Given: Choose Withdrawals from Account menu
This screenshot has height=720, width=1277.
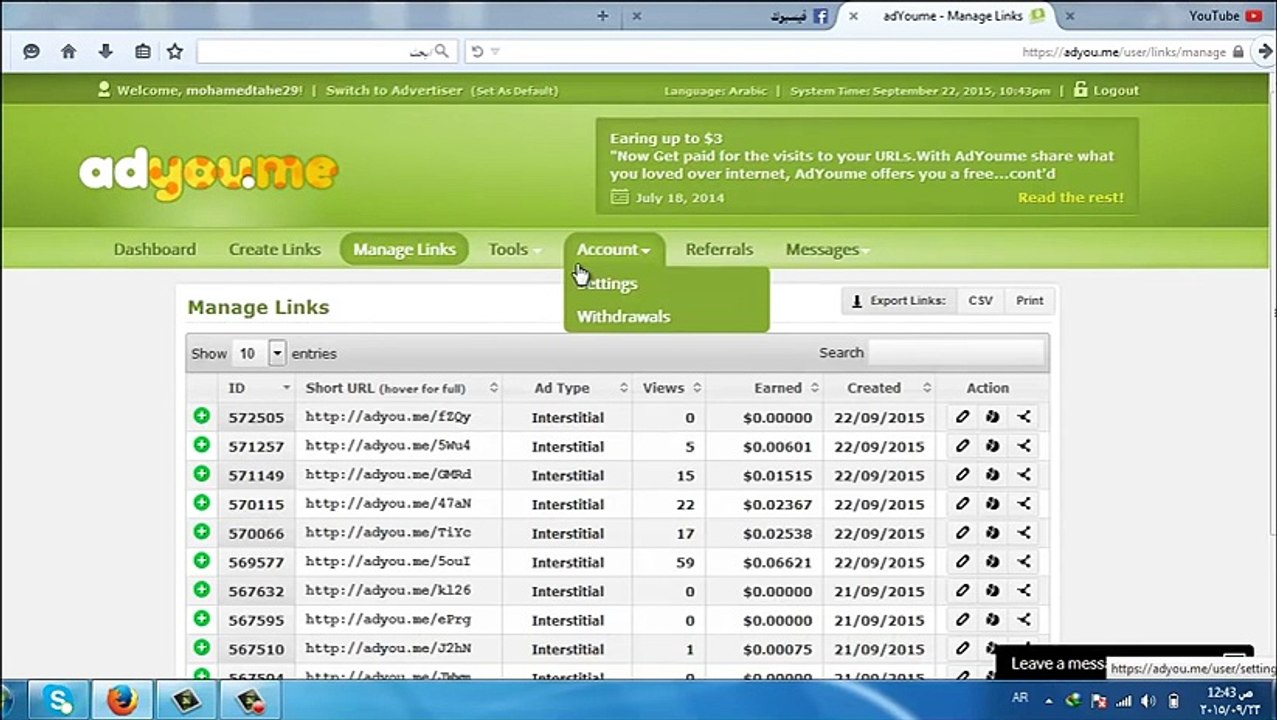Looking at the screenshot, I should [x=623, y=316].
